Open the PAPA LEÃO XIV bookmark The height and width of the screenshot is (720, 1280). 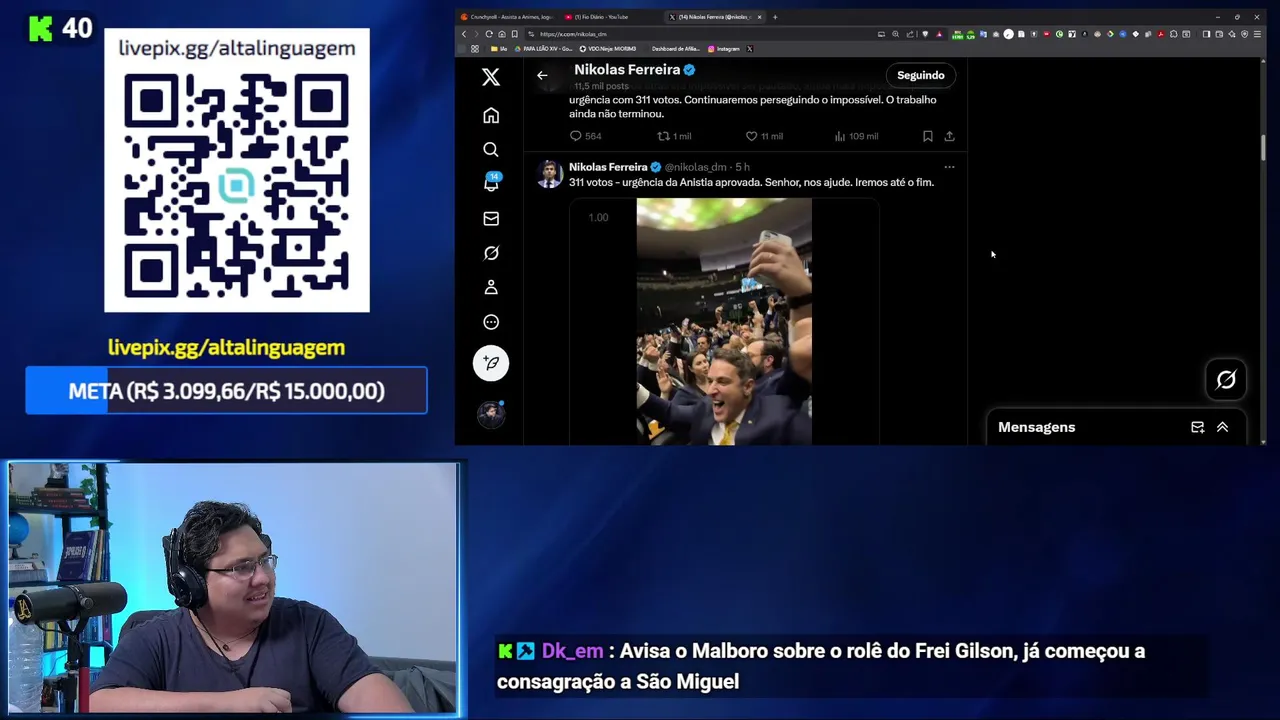pyautogui.click(x=541, y=49)
